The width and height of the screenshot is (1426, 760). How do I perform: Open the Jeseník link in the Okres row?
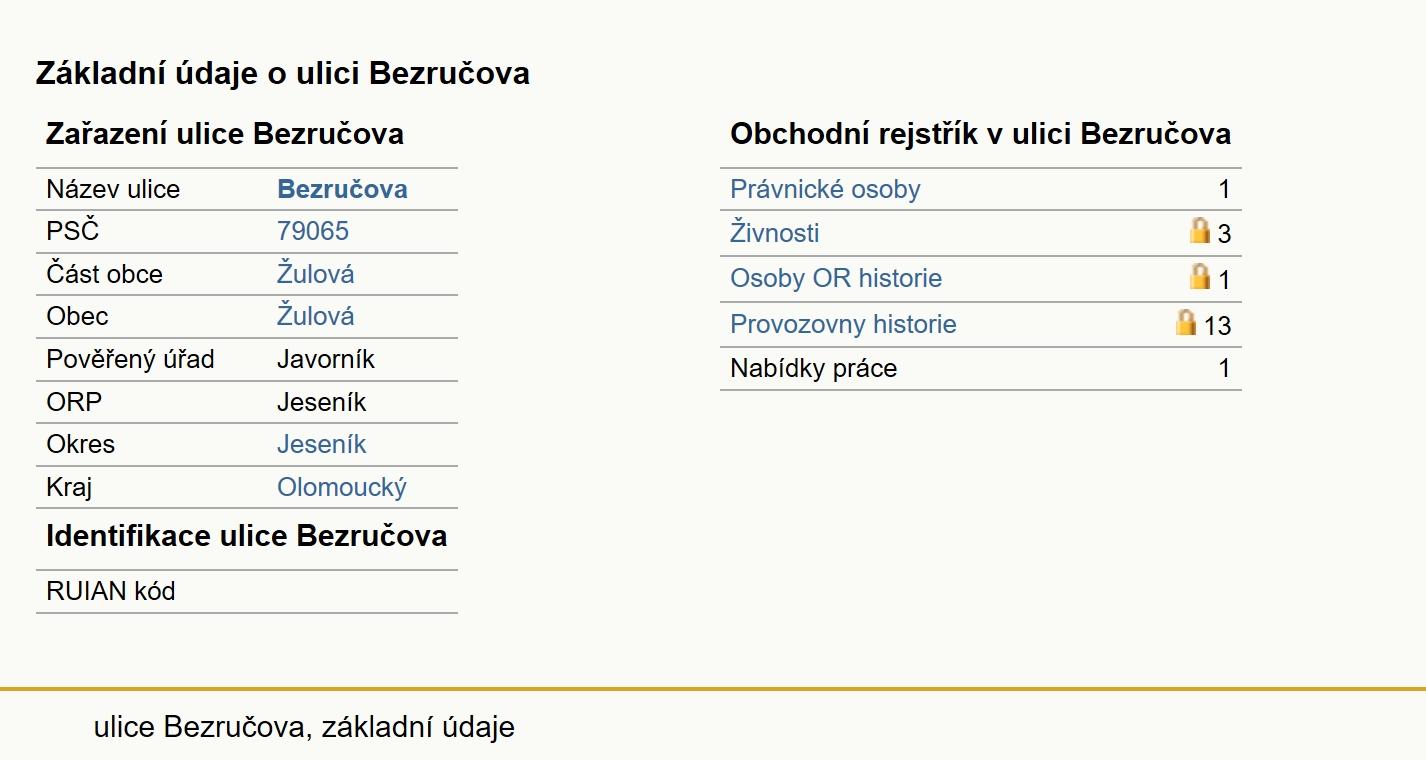tap(322, 444)
